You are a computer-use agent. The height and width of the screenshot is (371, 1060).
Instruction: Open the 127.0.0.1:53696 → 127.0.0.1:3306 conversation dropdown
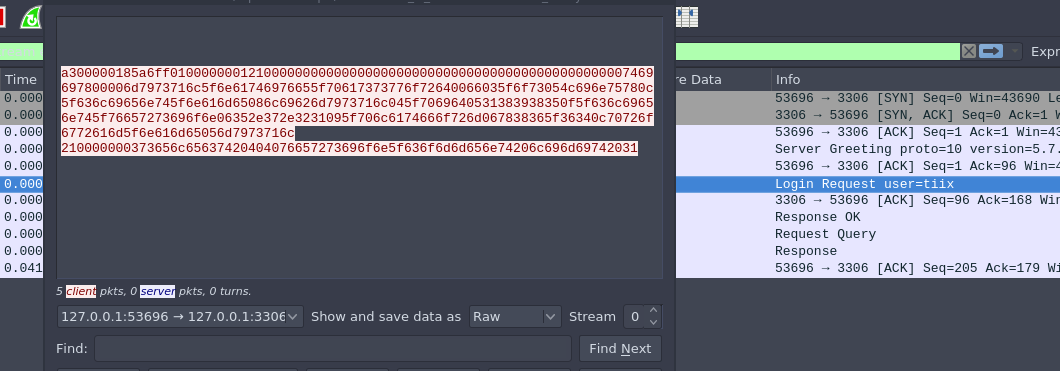coord(180,316)
